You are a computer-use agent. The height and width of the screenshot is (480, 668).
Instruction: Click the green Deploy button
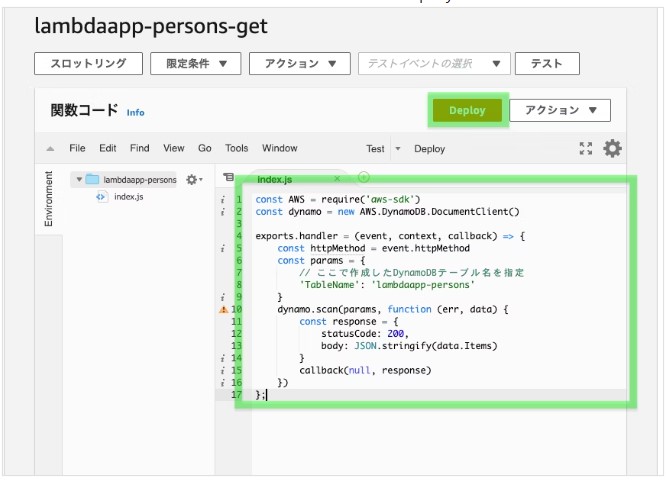point(468,110)
